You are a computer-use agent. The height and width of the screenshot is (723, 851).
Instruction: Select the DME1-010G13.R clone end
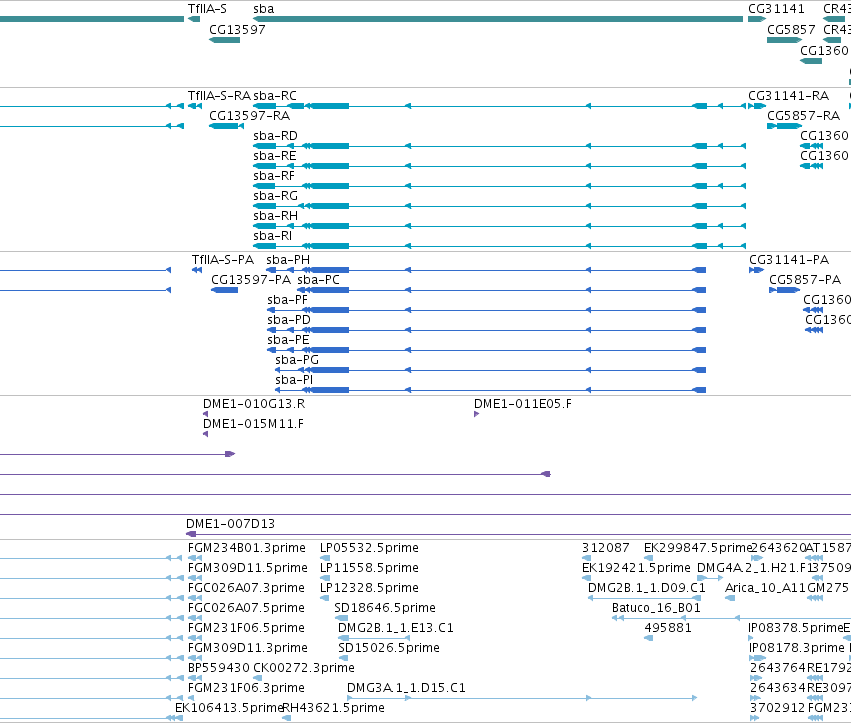click(205, 414)
